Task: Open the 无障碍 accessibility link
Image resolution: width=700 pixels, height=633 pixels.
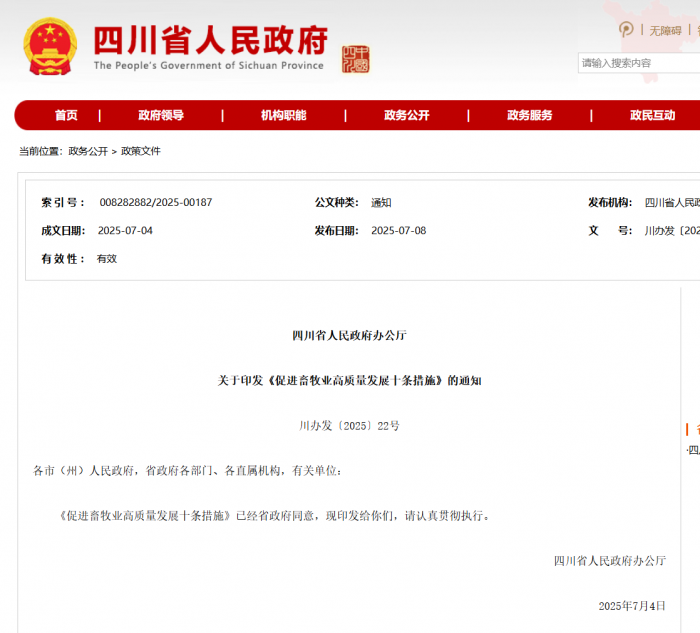Action: pos(665,30)
